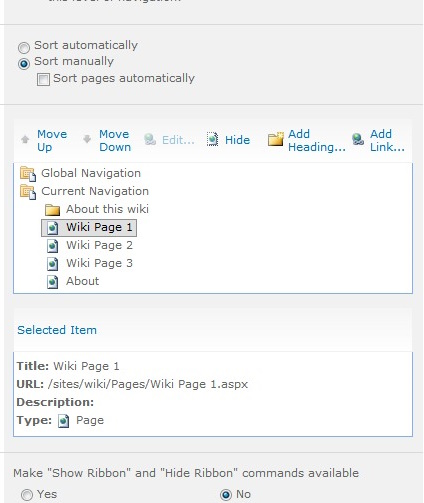Click the Current Navigation folder icon
Screen dimensions: 424x503
pyautogui.click(x=28, y=192)
